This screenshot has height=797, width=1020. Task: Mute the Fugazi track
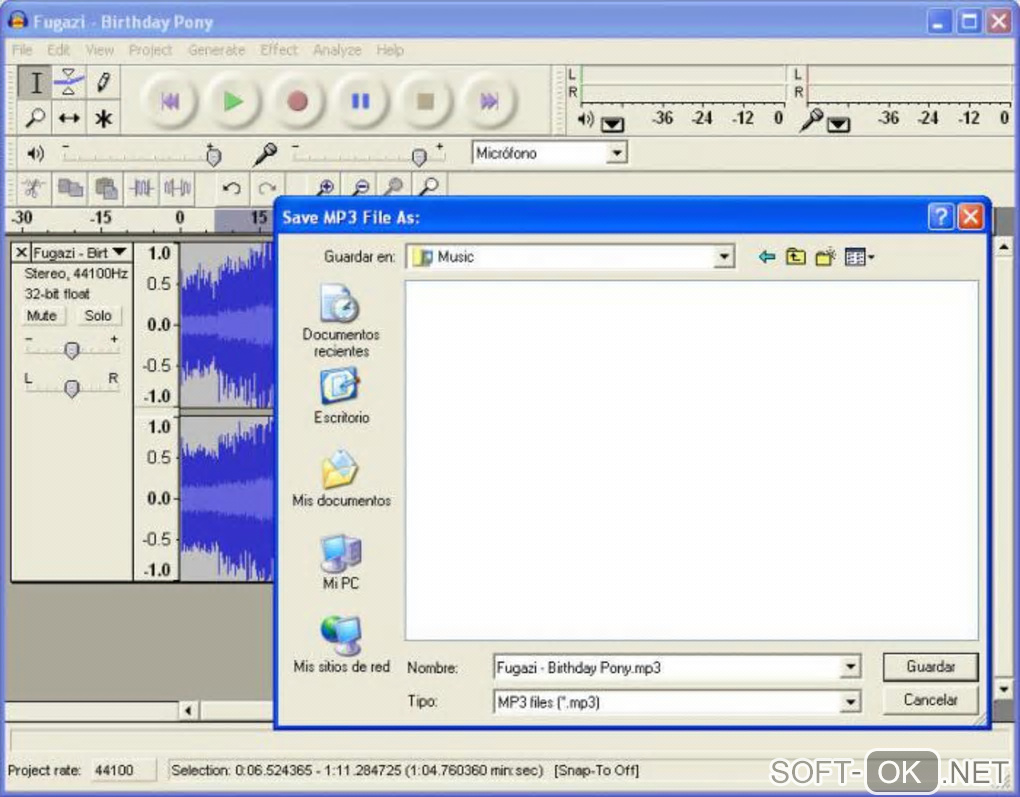tap(42, 316)
